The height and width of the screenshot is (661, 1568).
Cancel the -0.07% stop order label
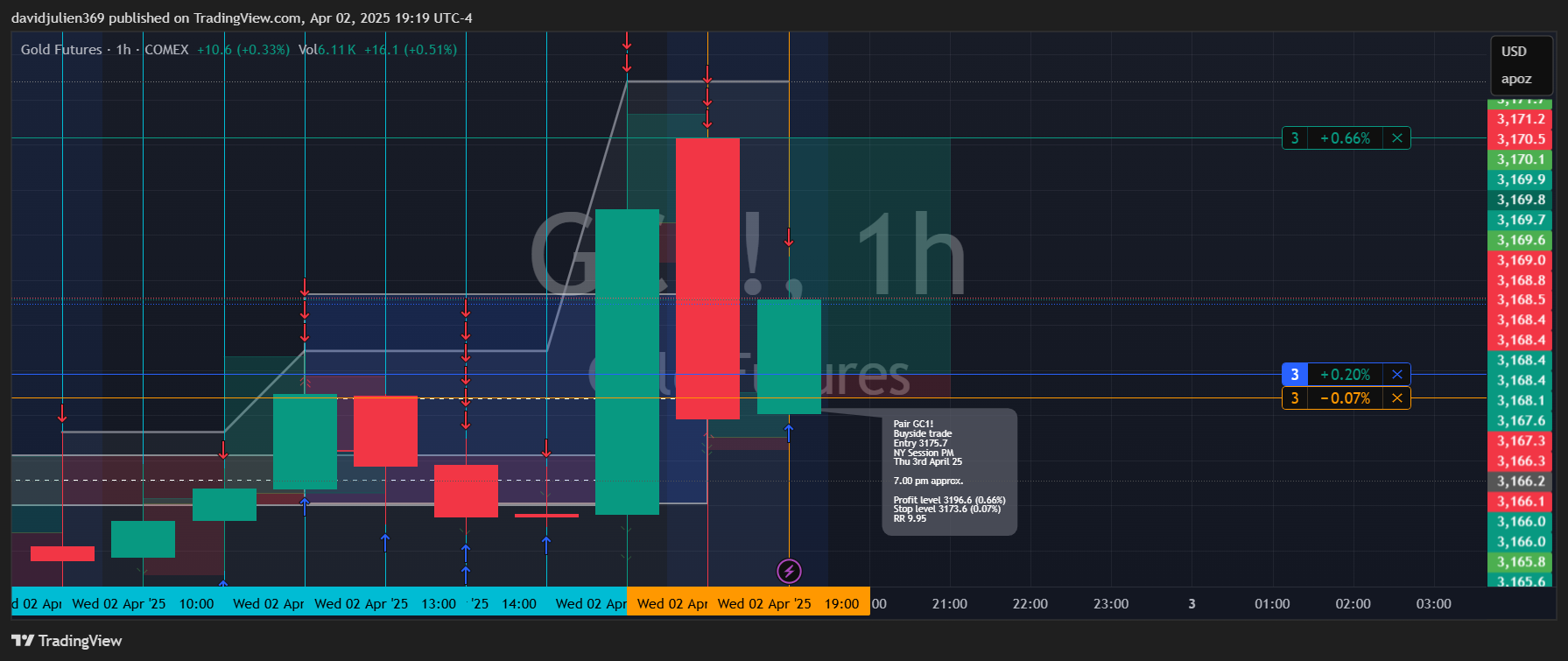click(1397, 398)
